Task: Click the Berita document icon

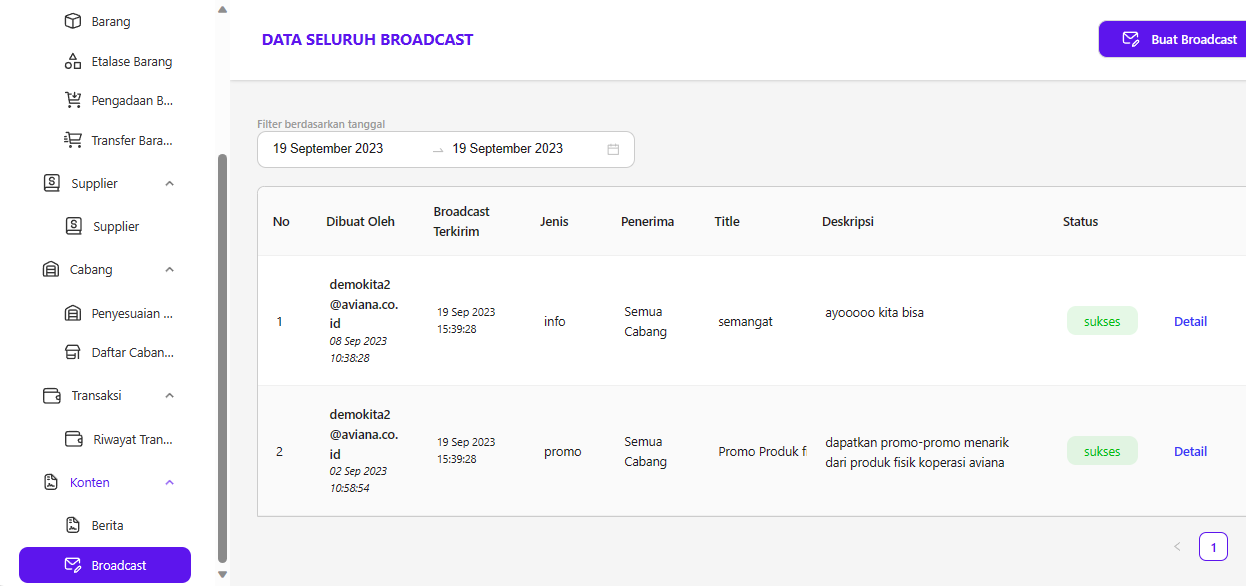Action: (x=73, y=525)
